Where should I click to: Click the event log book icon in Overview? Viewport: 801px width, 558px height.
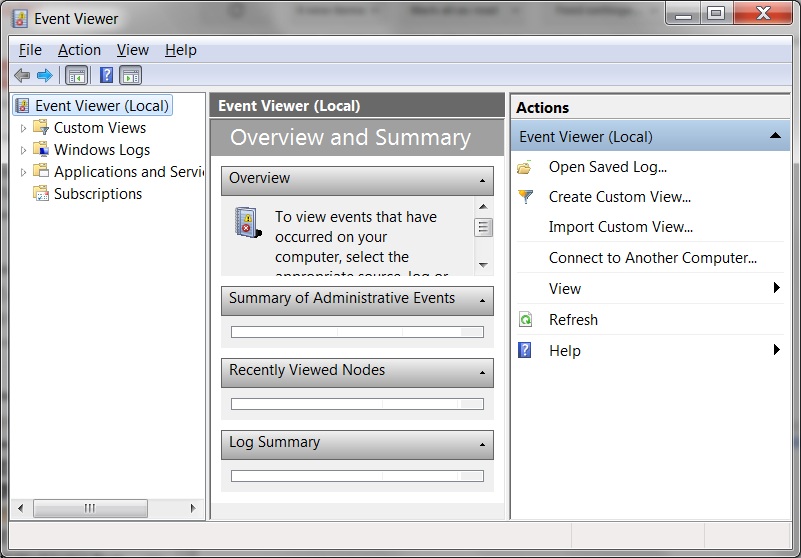(x=248, y=222)
